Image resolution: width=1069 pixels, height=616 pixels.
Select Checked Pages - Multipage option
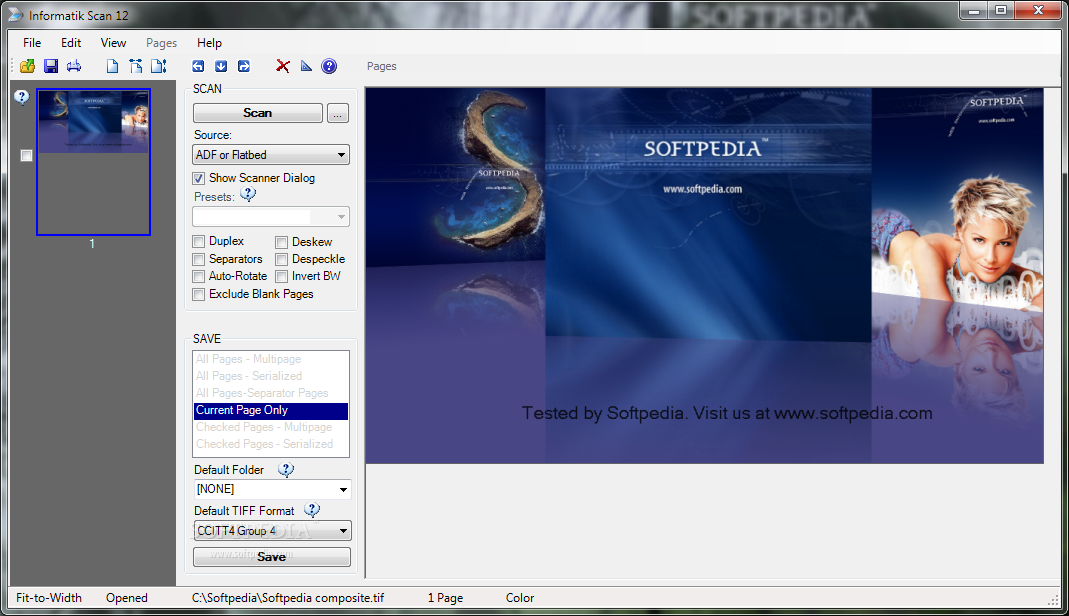click(271, 427)
